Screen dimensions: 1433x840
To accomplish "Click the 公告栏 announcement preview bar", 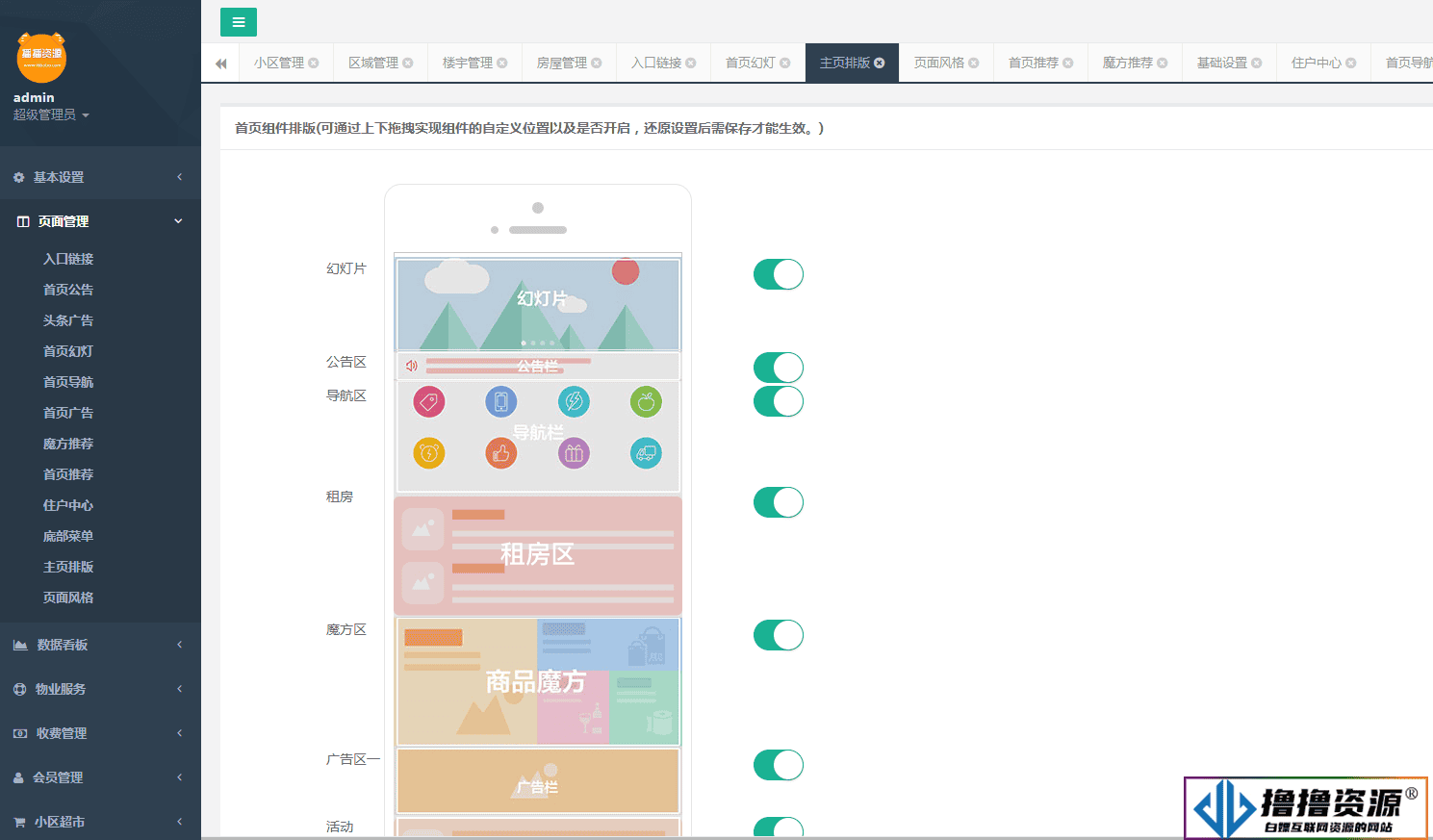I will pyautogui.click(x=538, y=366).
